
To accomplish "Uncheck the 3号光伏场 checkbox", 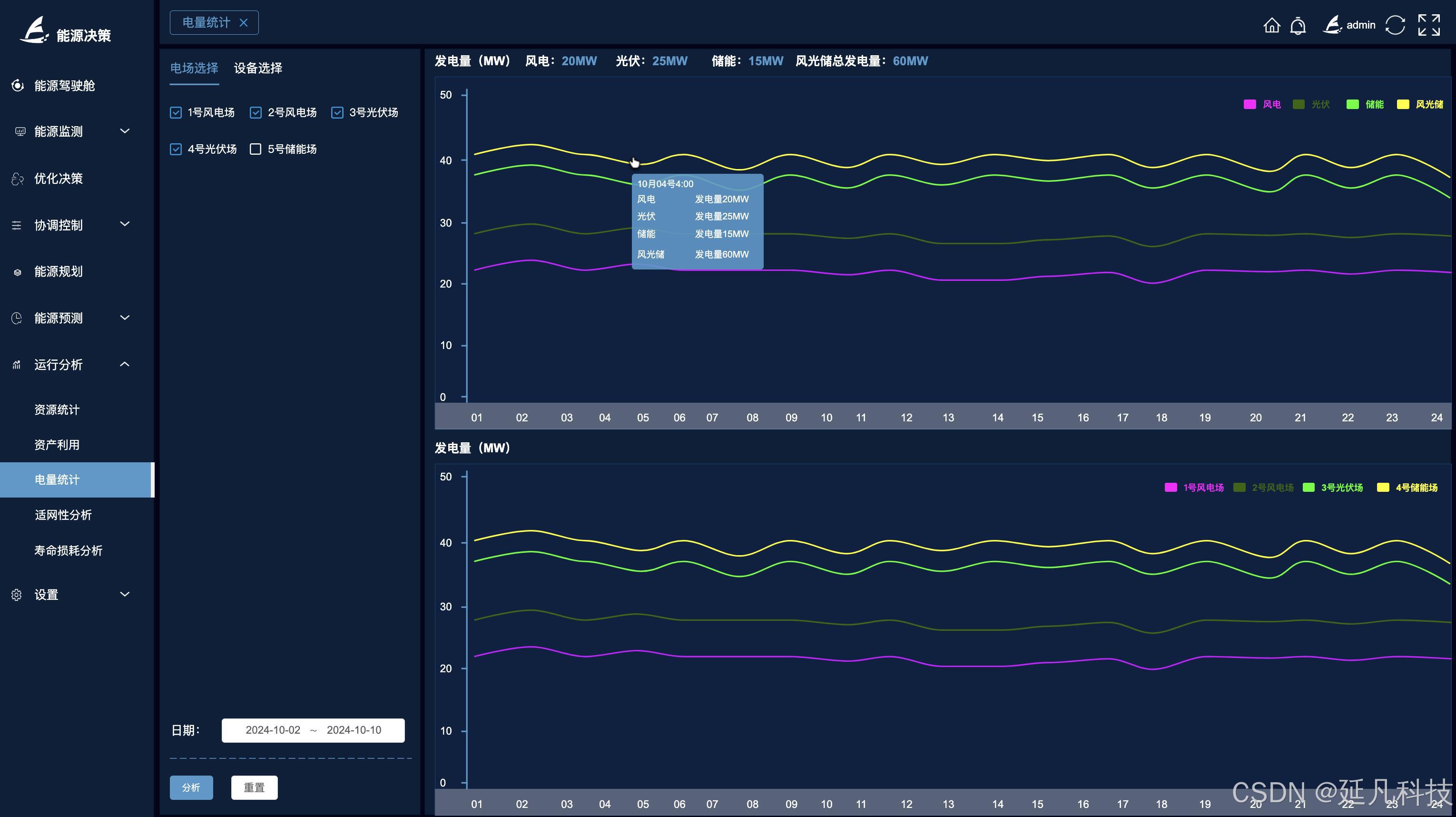I will [x=337, y=112].
